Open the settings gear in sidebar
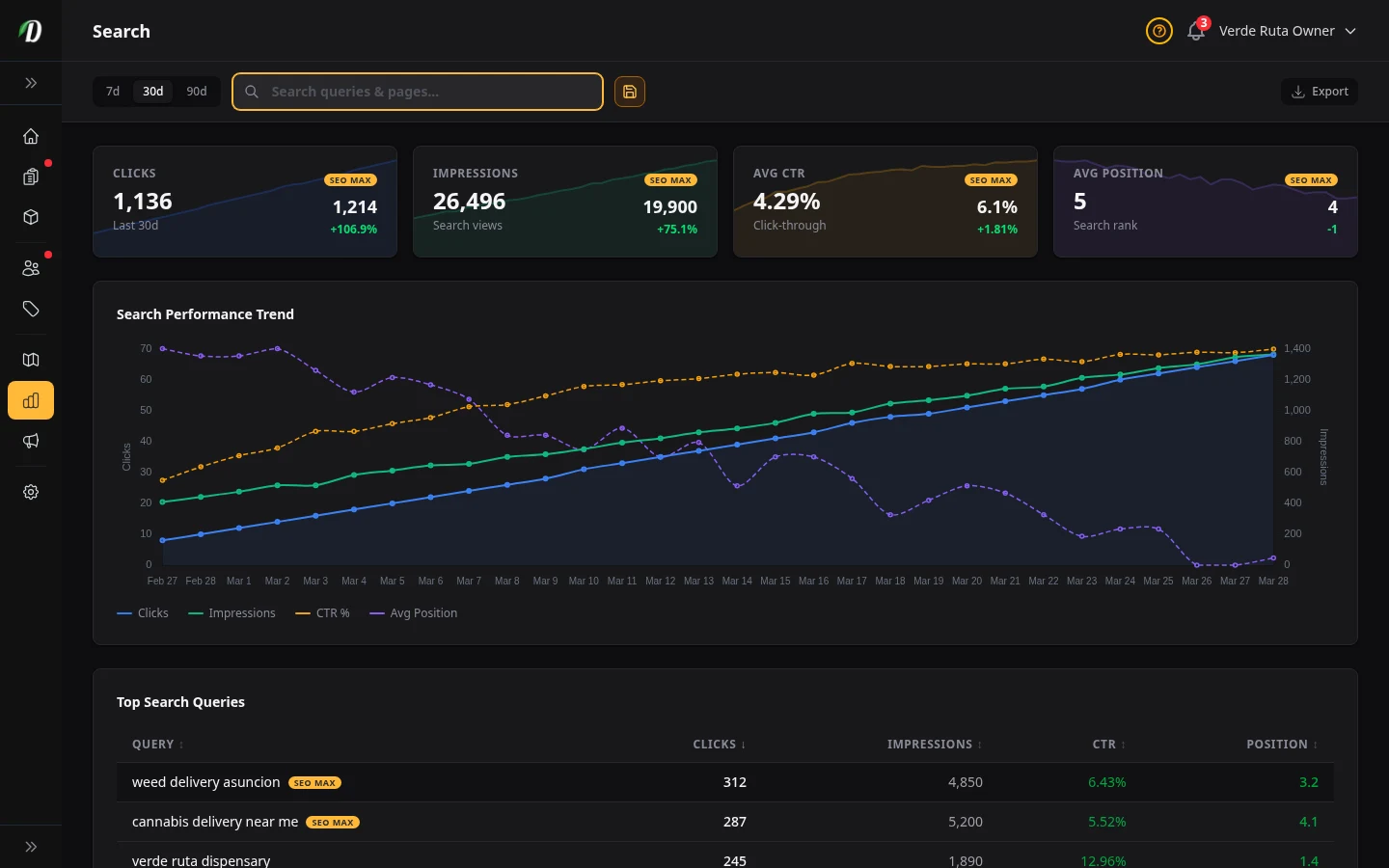Screen dimensions: 1389x868 (31, 492)
